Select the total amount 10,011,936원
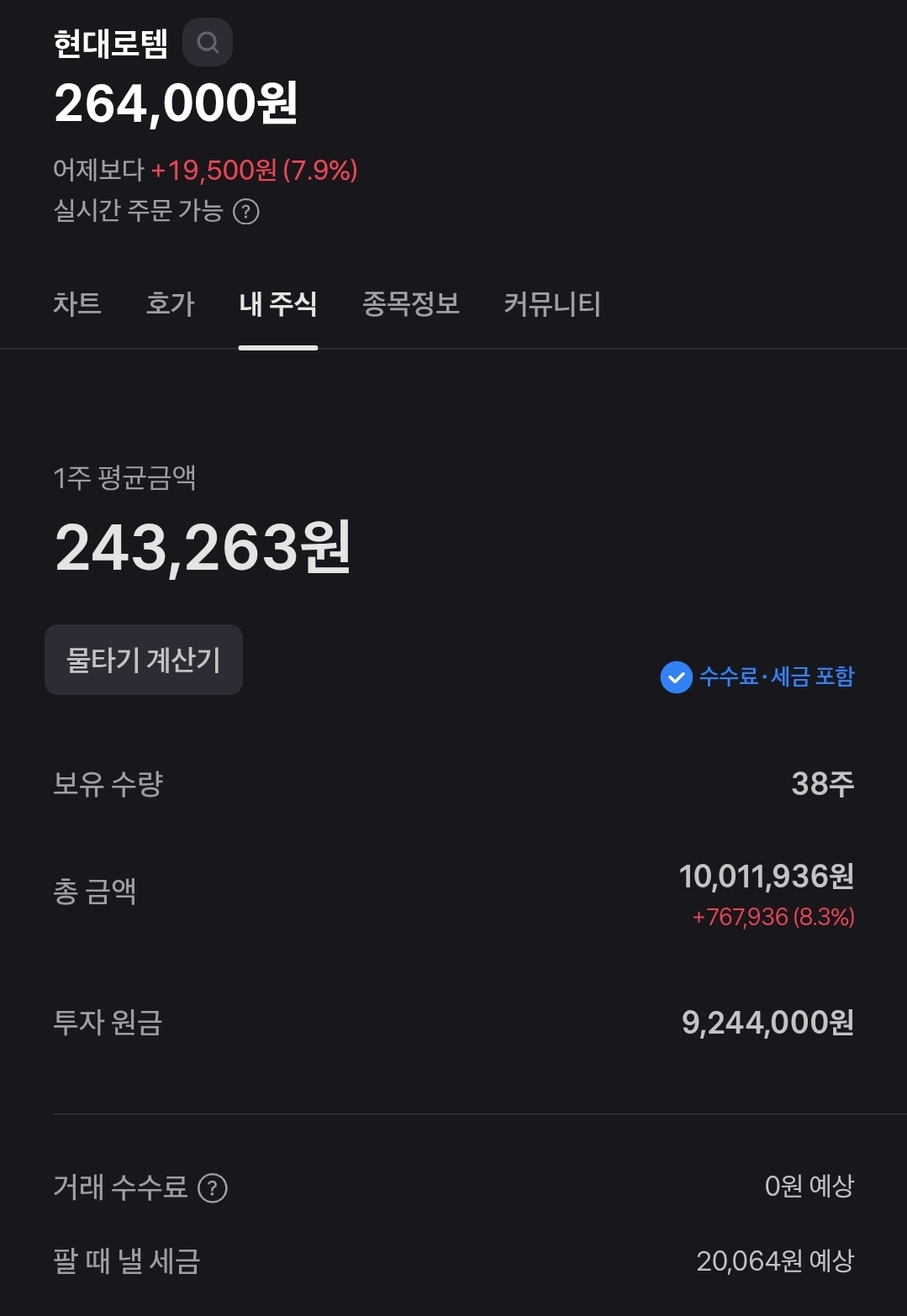Image resolution: width=907 pixels, height=1316 pixels. point(766,876)
